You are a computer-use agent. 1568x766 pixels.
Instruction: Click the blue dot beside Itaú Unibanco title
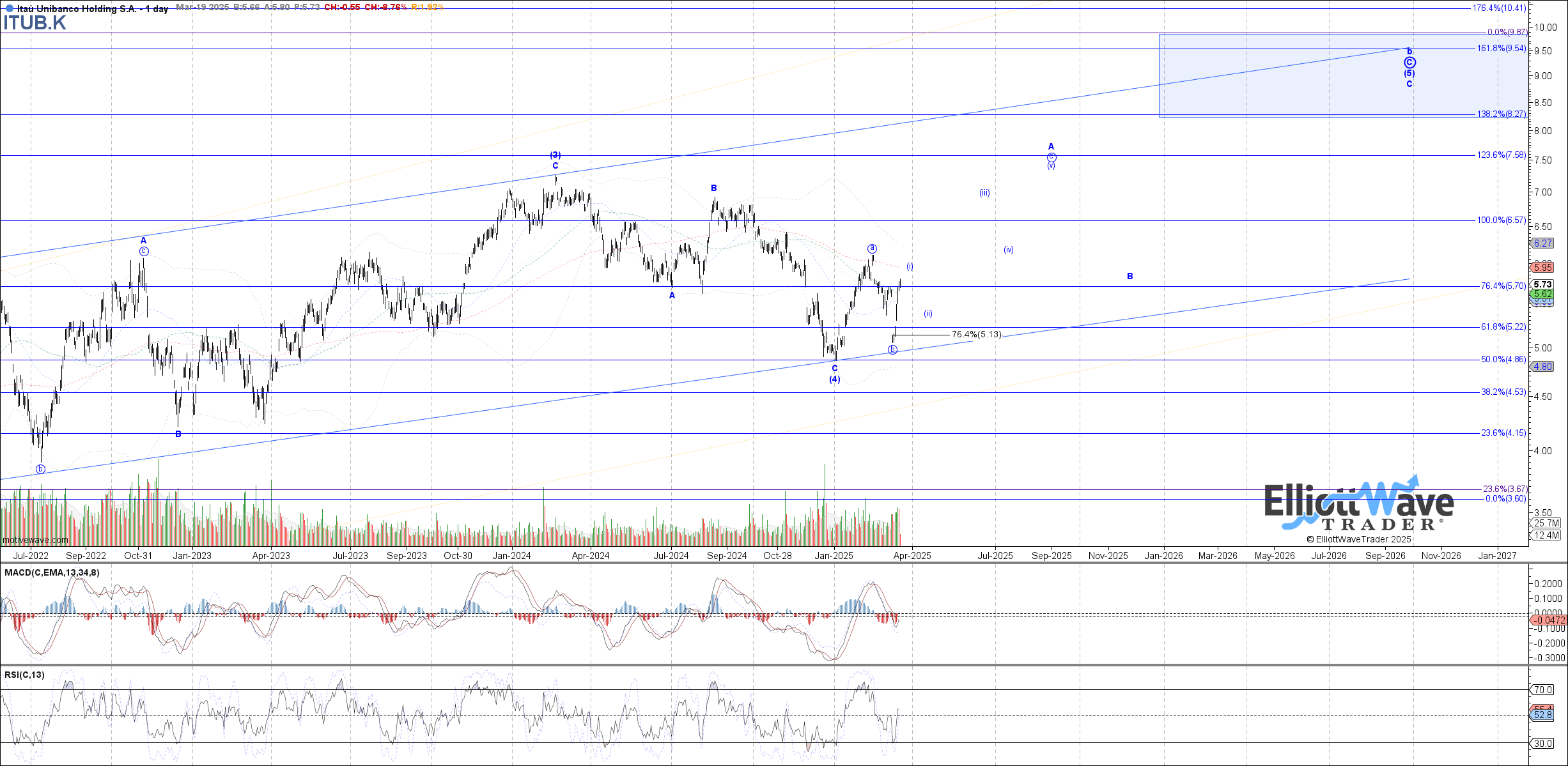tap(9, 8)
